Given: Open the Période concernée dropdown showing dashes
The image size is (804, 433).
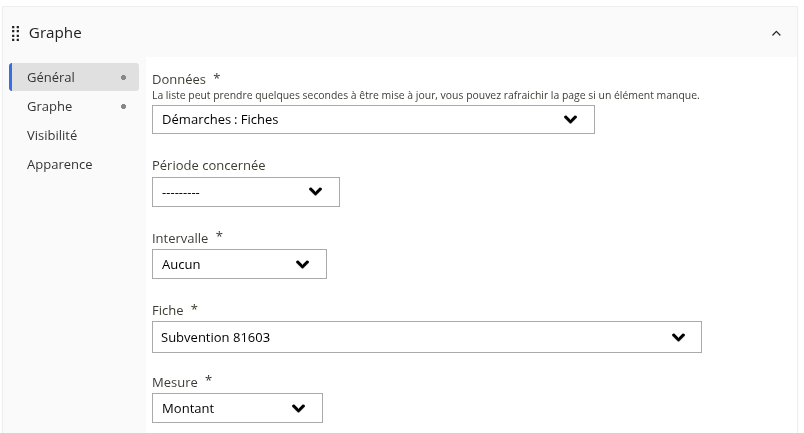Looking at the screenshot, I should click(246, 192).
